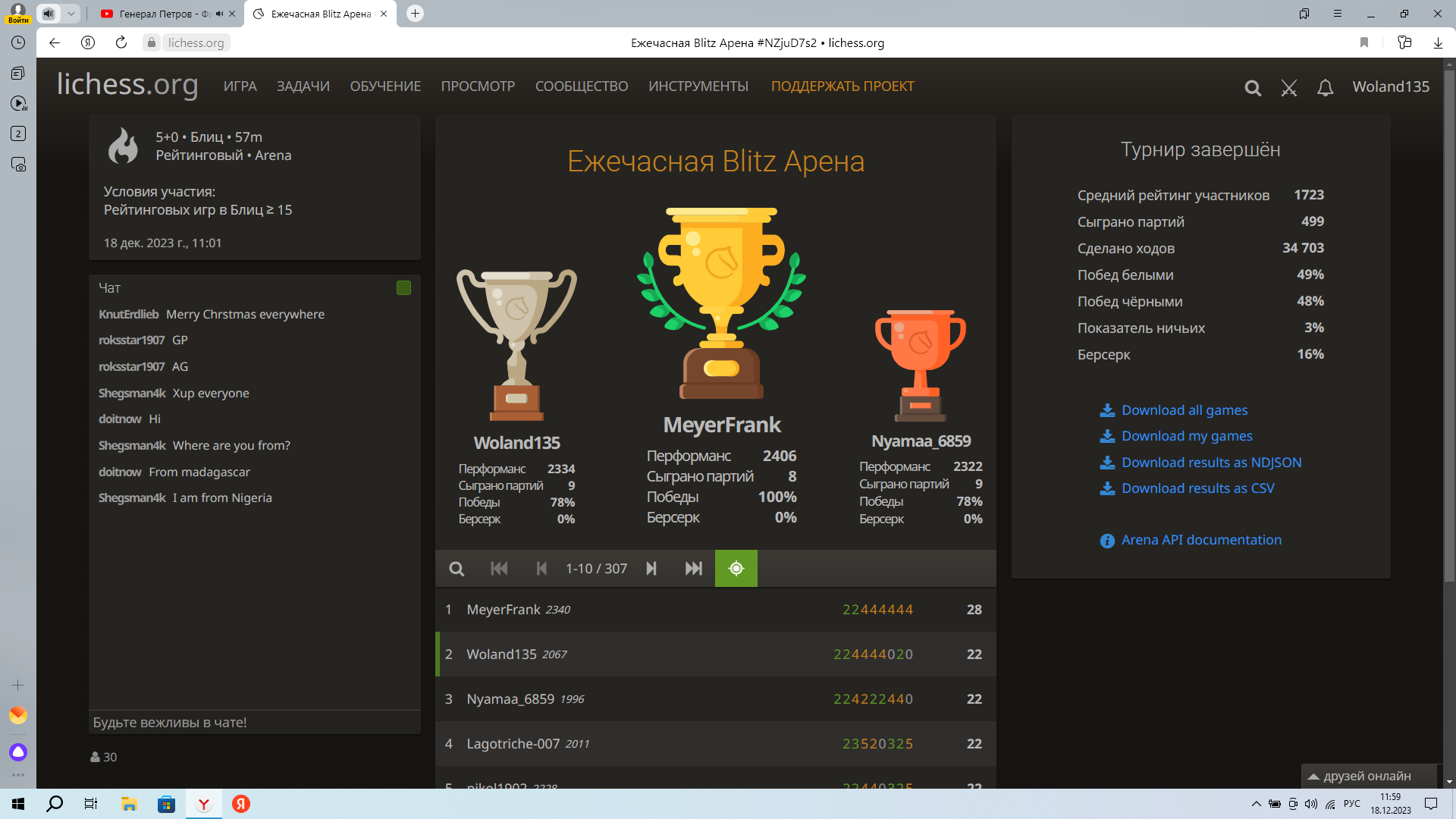Expand the друзей онлайн friends panel
Image resolution: width=1456 pixels, height=819 pixels.
coord(1369,776)
